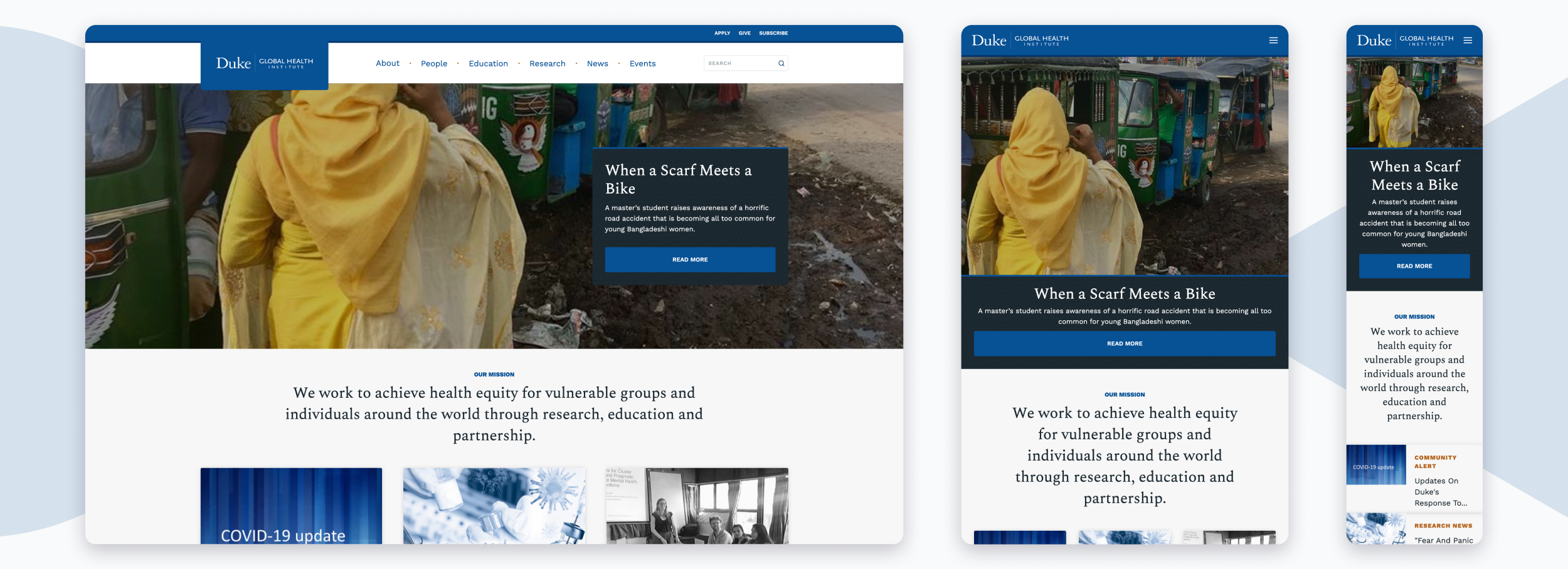The width and height of the screenshot is (1568, 569).
Task: Click 'Updates On Duke's Response To...' in phone view
Action: [1441, 492]
